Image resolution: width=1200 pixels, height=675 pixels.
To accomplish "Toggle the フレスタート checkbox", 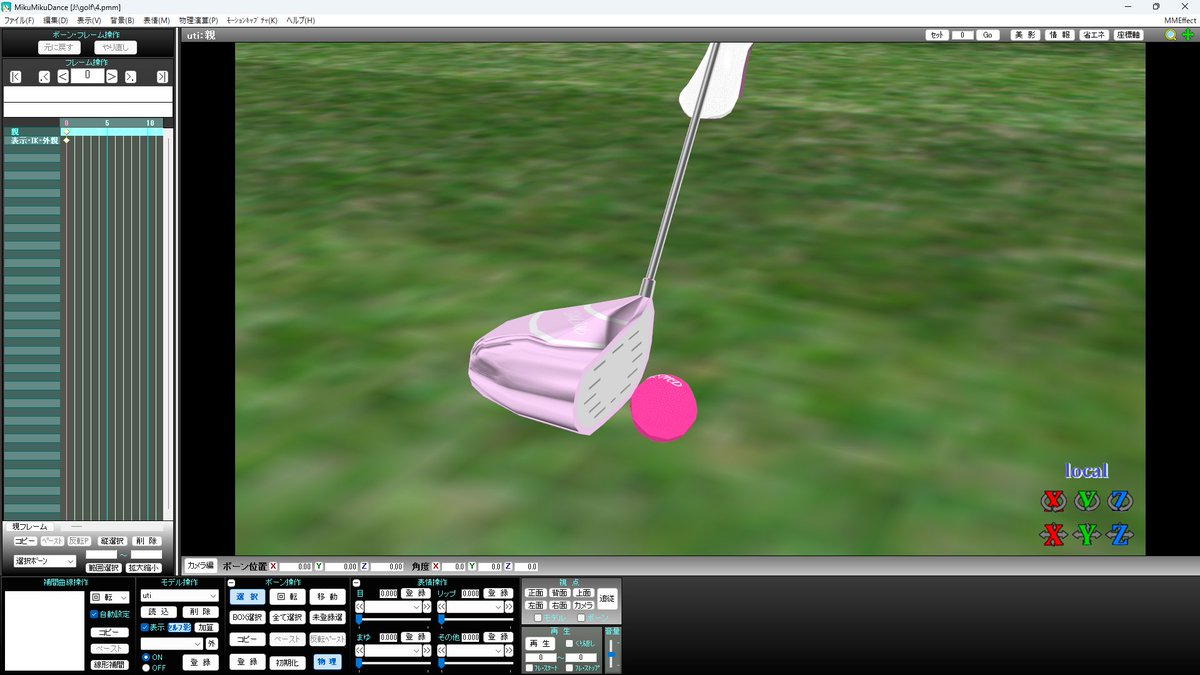I will (x=529, y=668).
